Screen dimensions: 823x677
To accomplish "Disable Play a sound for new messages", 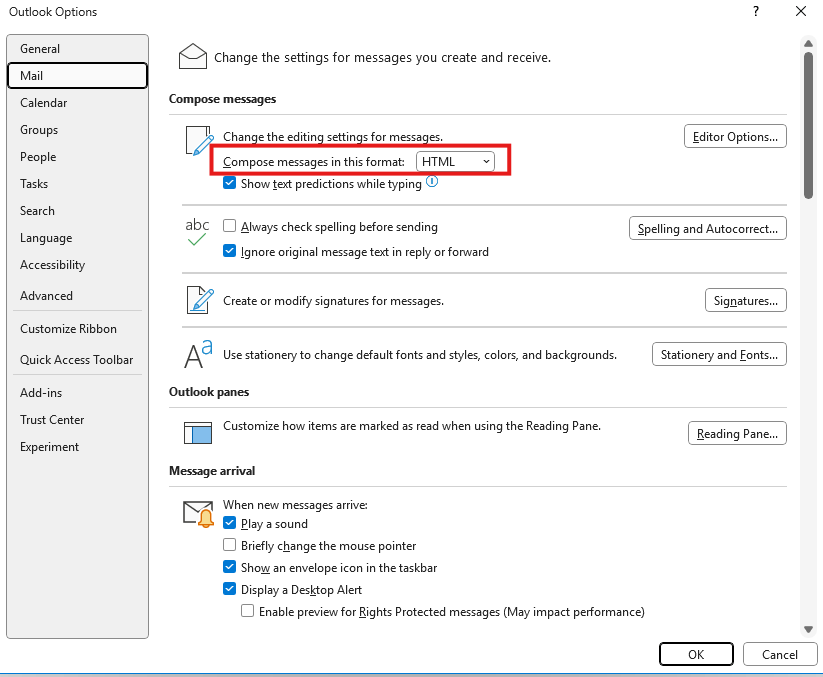I will (229, 523).
